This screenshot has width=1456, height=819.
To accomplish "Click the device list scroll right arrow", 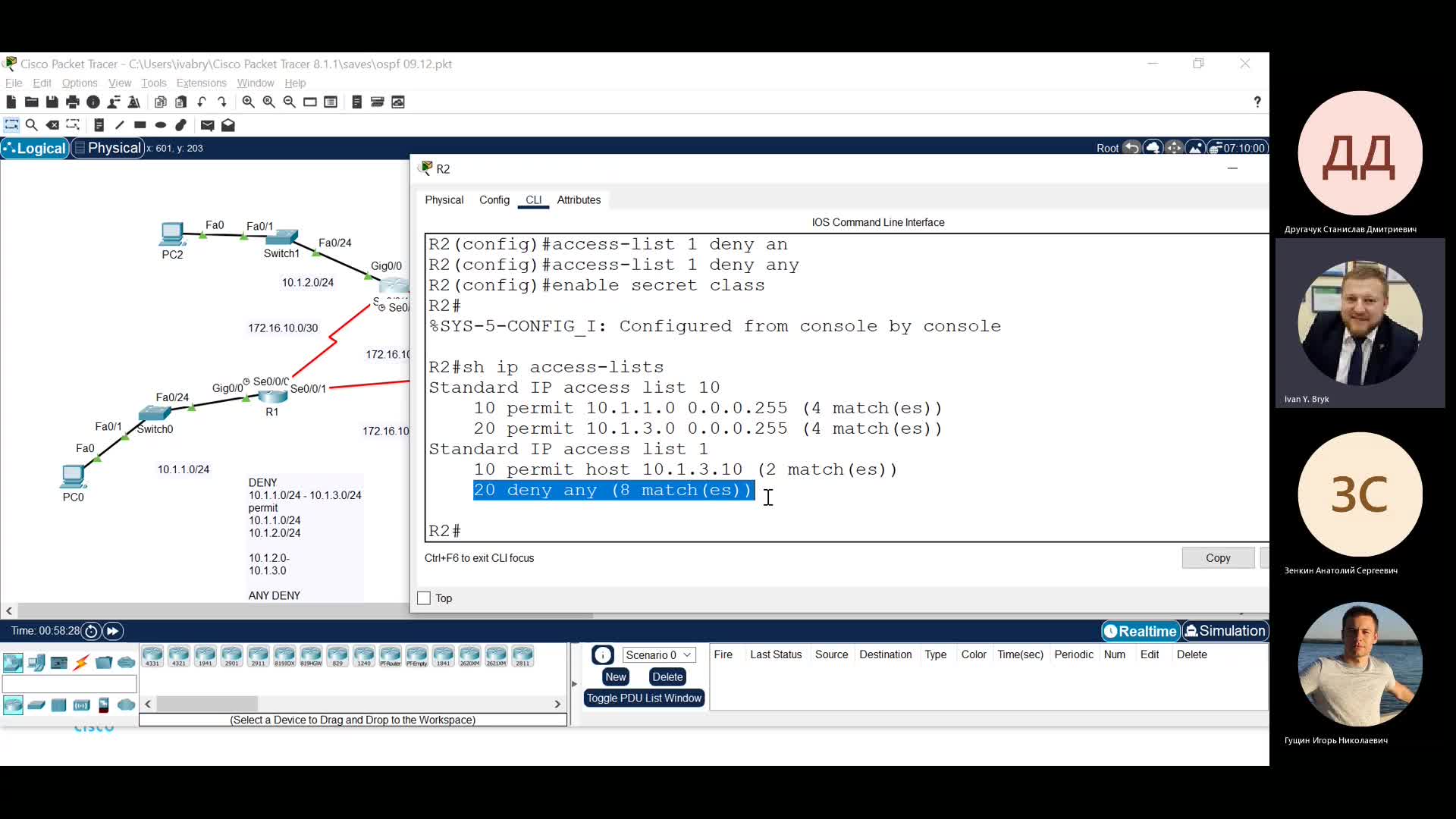I will click(x=557, y=704).
